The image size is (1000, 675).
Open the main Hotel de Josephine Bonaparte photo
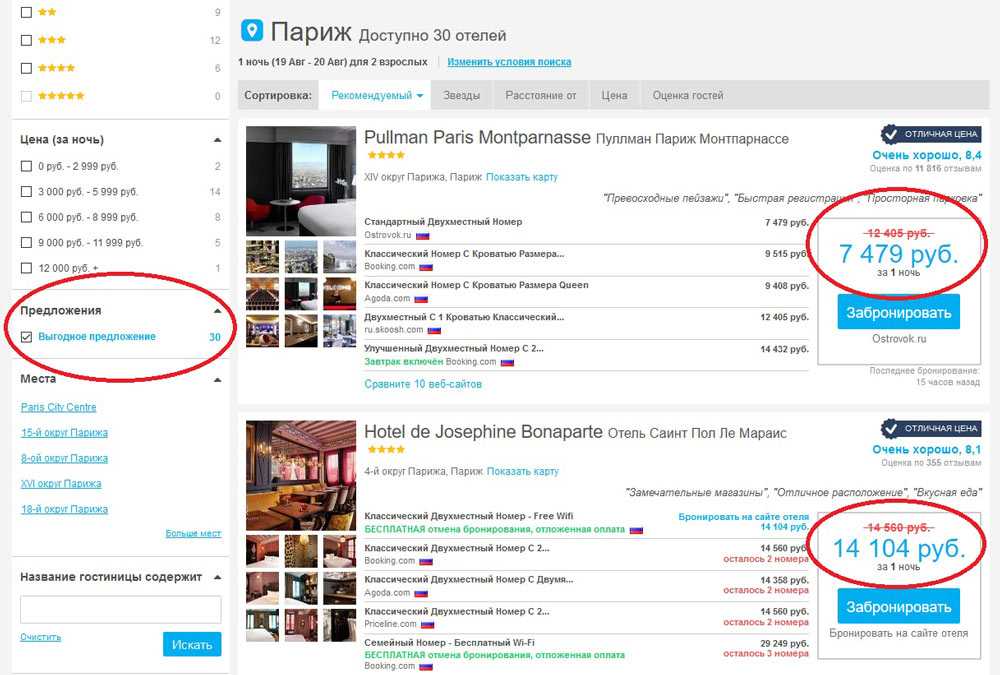301,474
